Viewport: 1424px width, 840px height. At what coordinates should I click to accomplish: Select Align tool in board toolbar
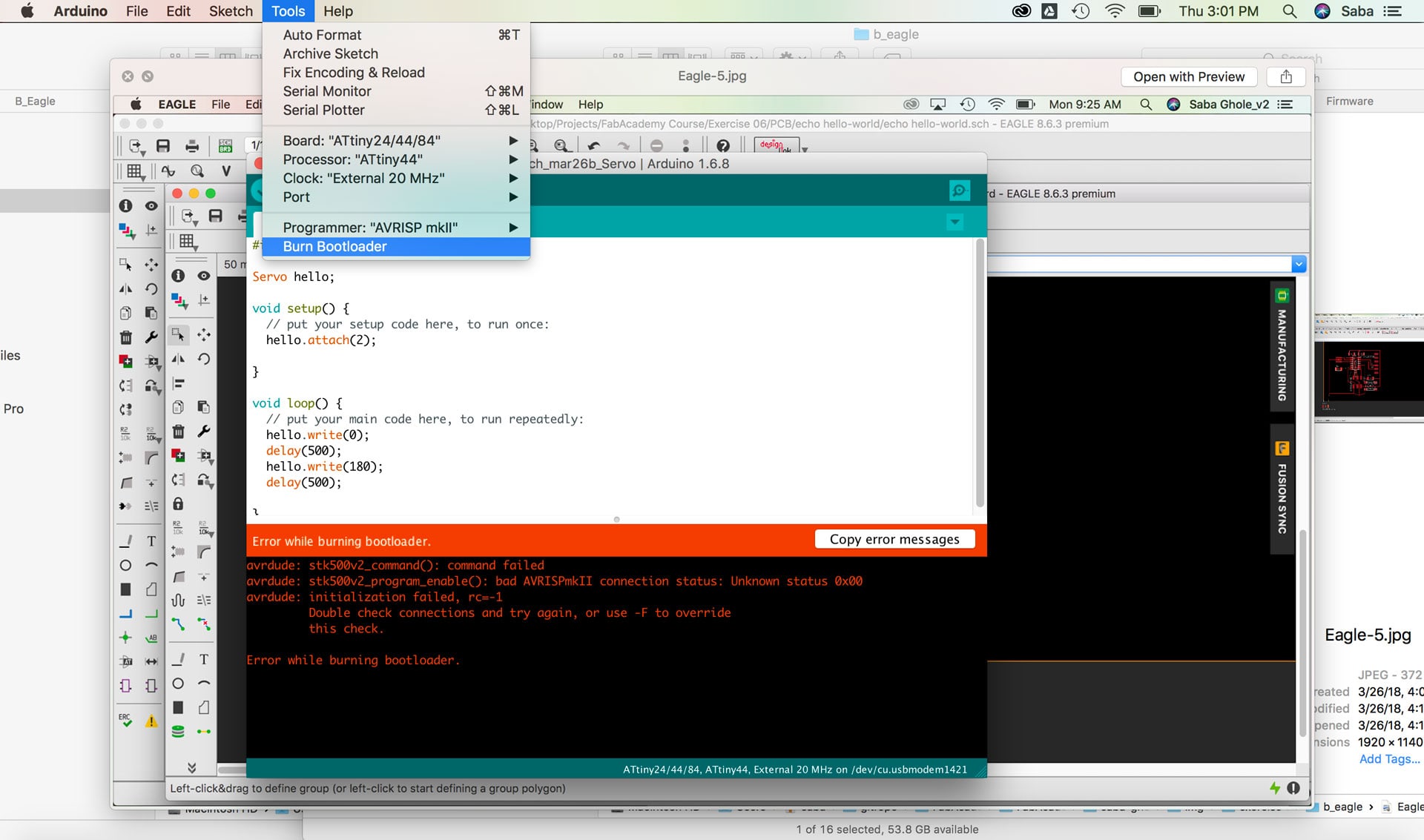tap(179, 383)
